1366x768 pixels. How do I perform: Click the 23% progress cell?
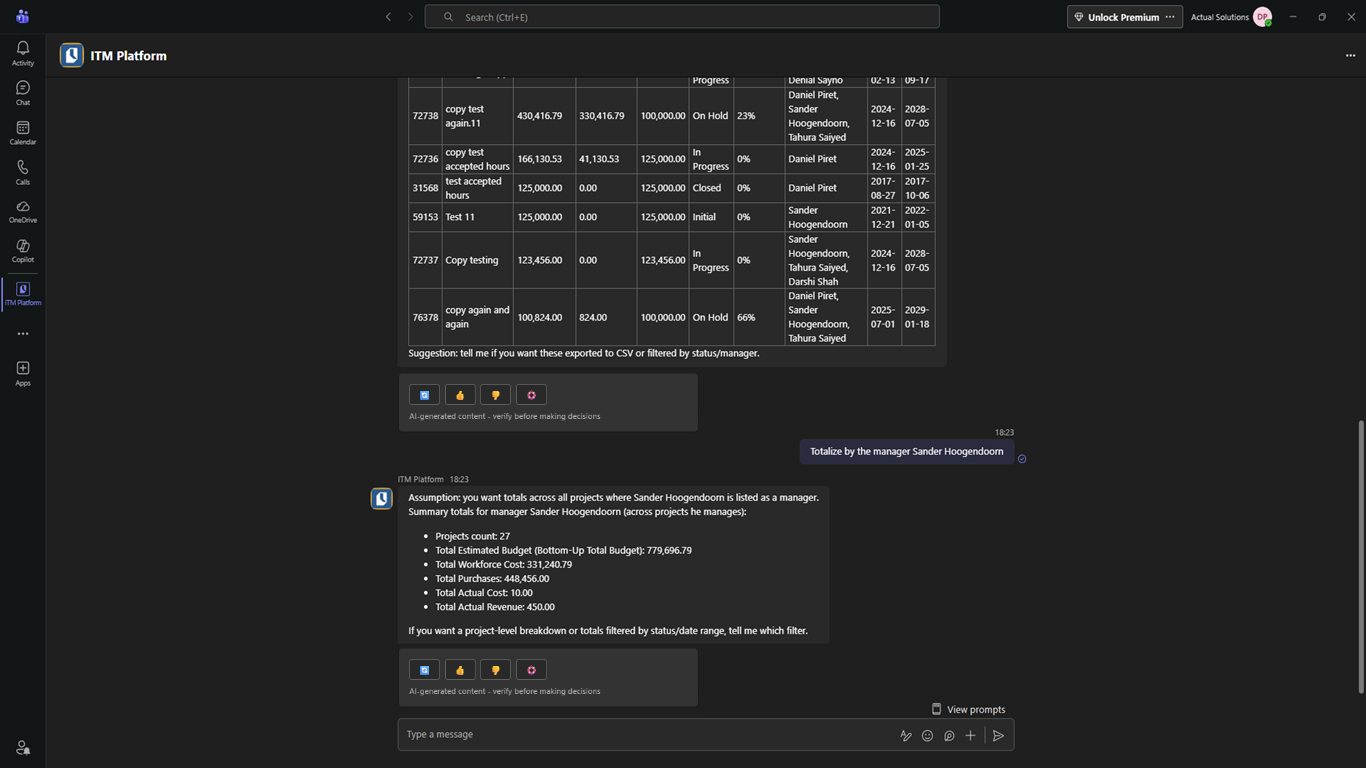click(x=759, y=116)
